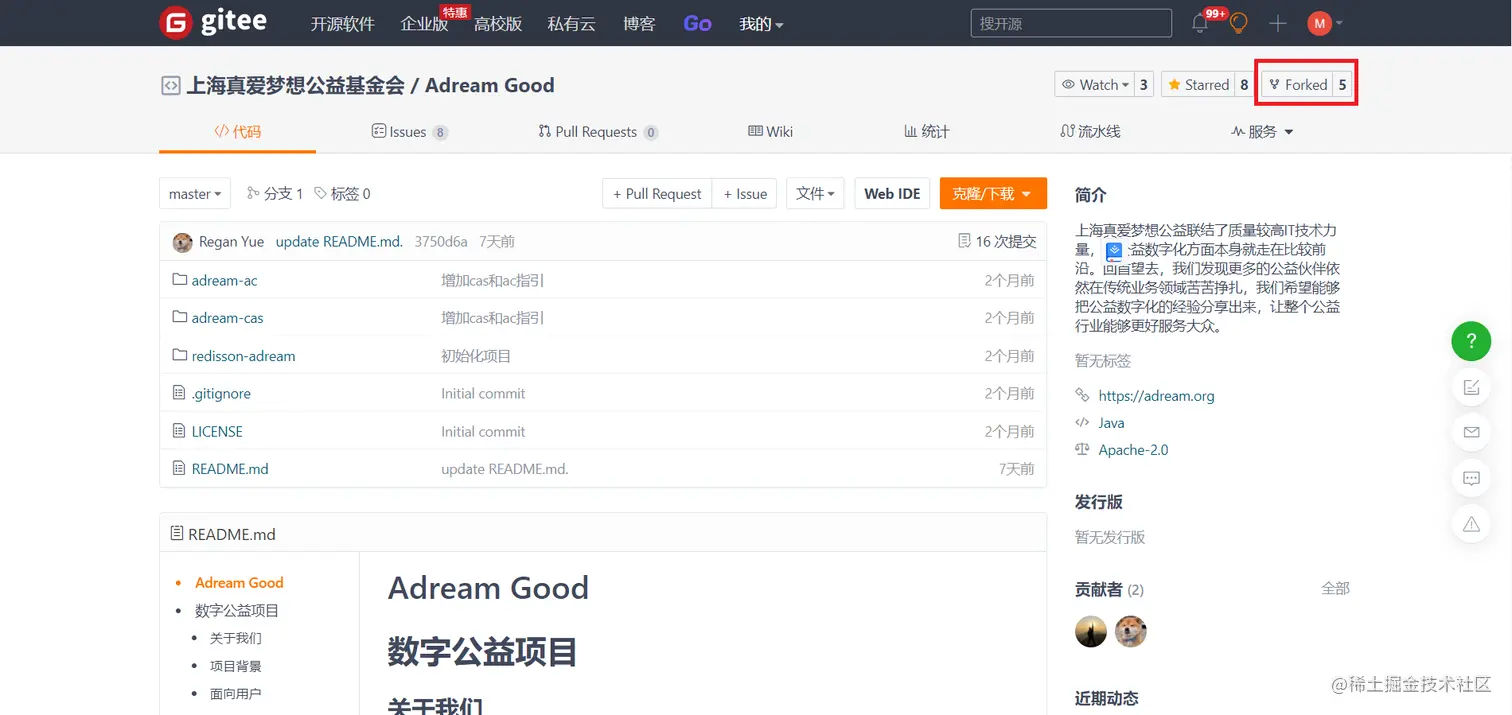Click the 搜开源 search field
This screenshot has height=715, width=1512.
pos(1071,23)
